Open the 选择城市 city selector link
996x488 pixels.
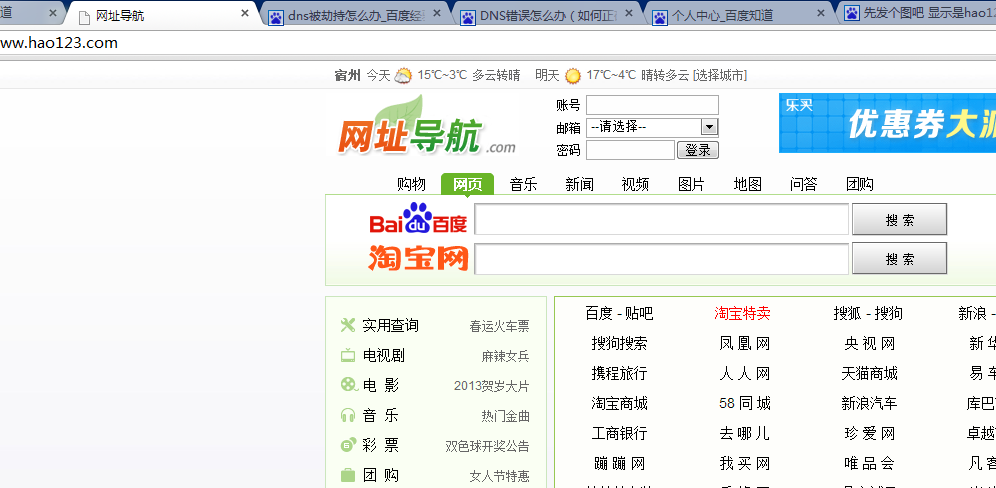coord(720,76)
